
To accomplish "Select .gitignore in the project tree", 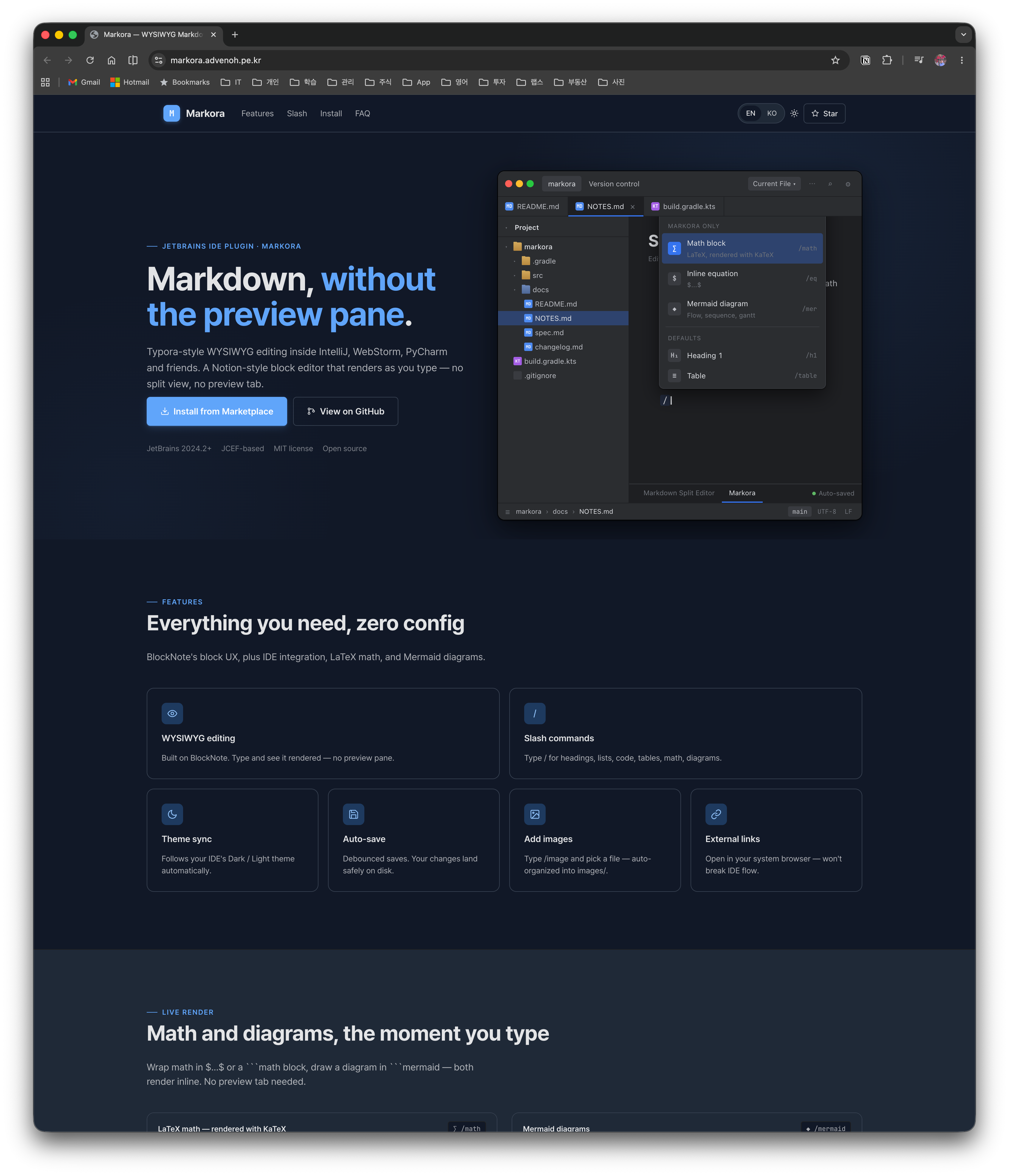I will coord(563,376).
